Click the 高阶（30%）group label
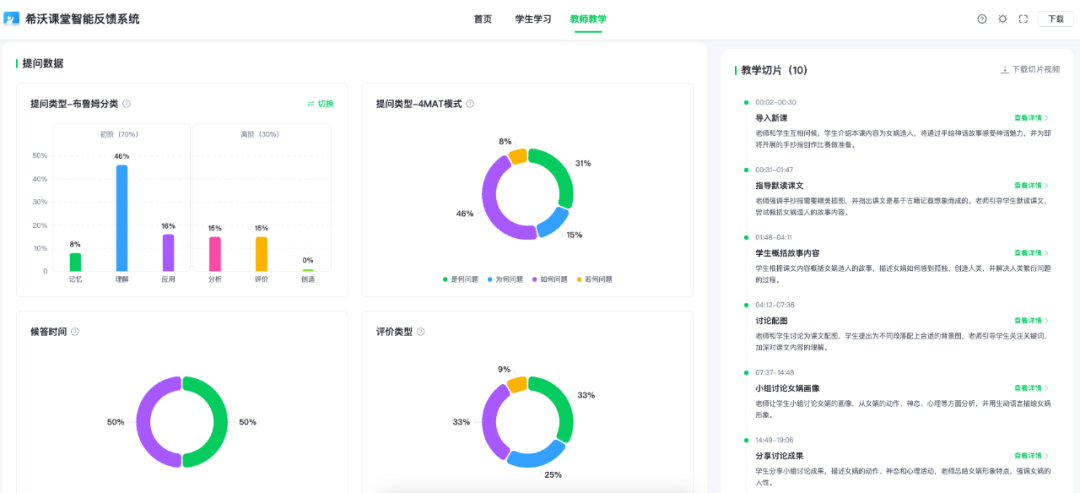Screen dimensions: 1080x493 coord(261,135)
